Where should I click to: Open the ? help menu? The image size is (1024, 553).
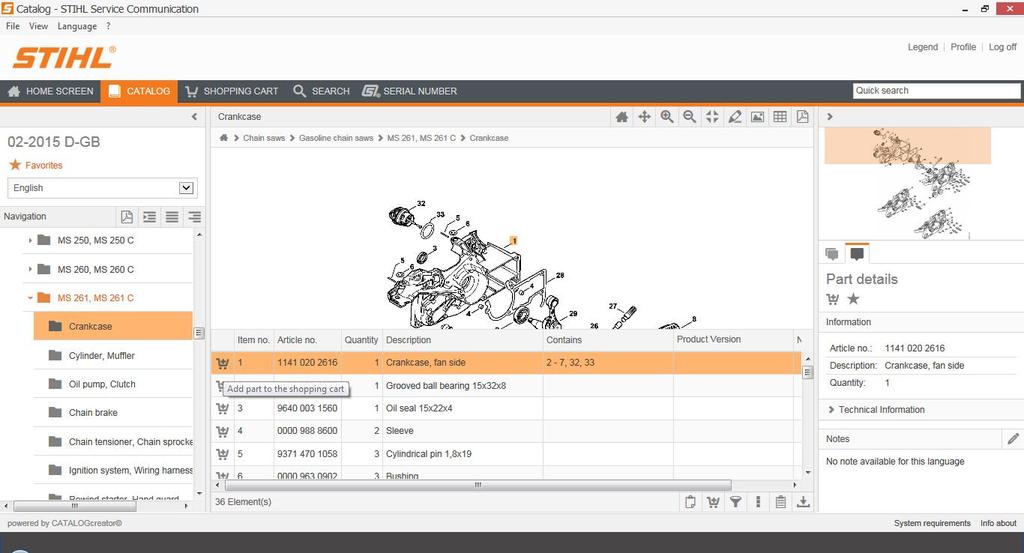[108, 26]
